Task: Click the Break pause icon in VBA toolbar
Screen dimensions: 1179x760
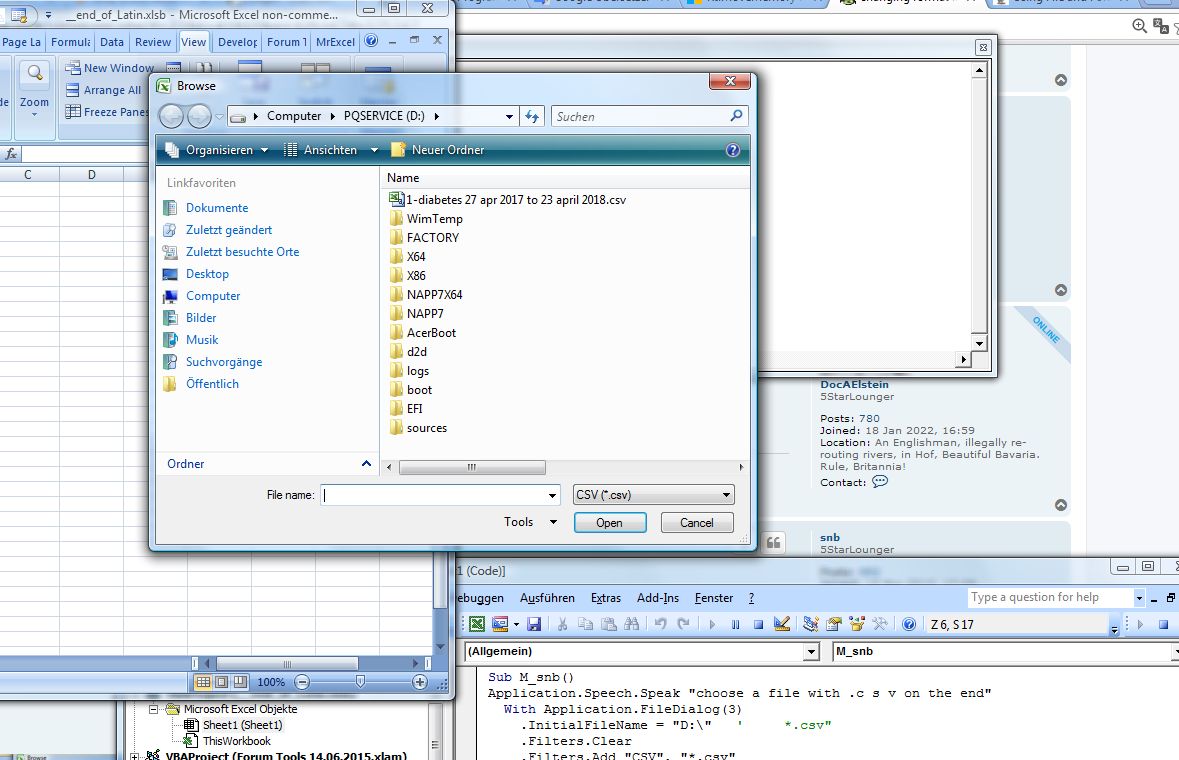Action: [x=735, y=624]
